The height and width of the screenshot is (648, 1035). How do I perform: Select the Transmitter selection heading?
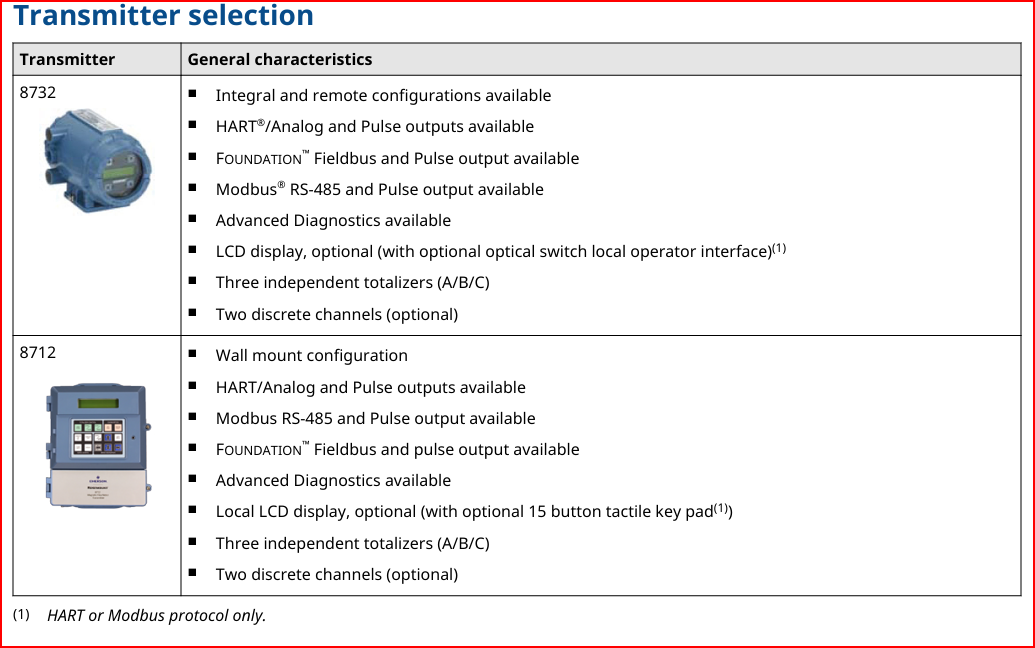(x=163, y=15)
